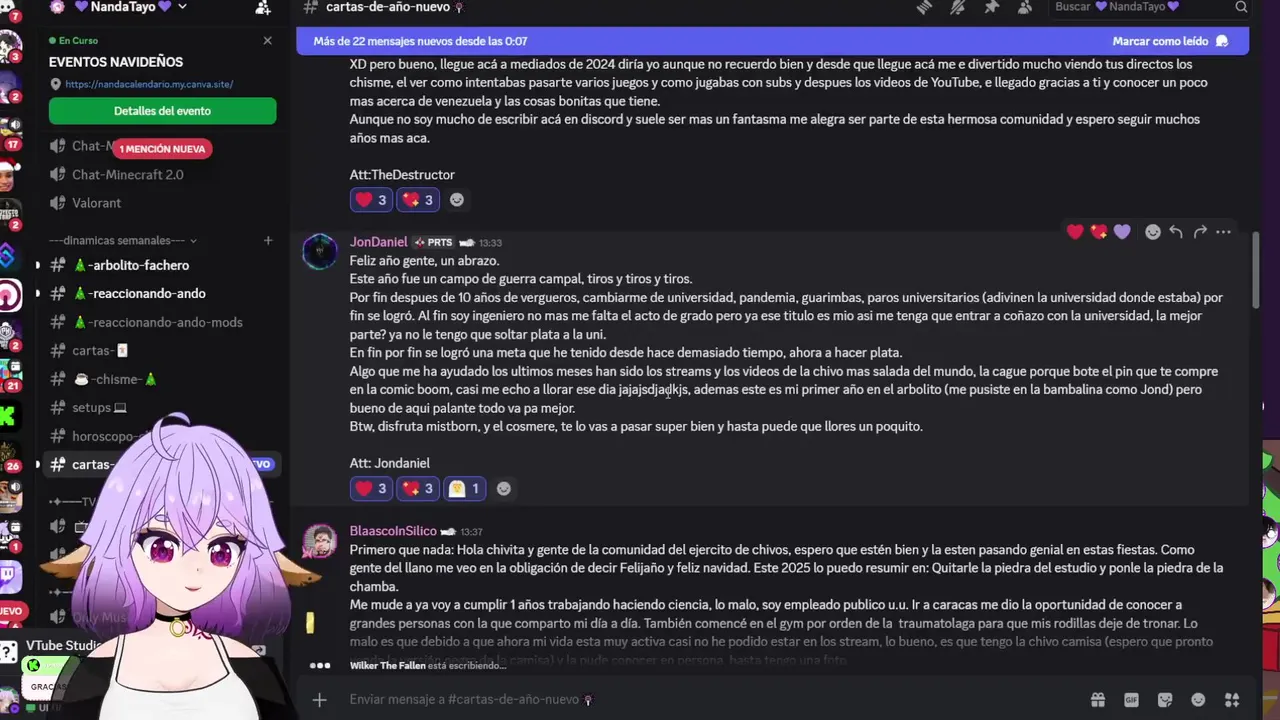
Task: Click the reply arrow on JonDaniel's message
Action: (x=1176, y=232)
